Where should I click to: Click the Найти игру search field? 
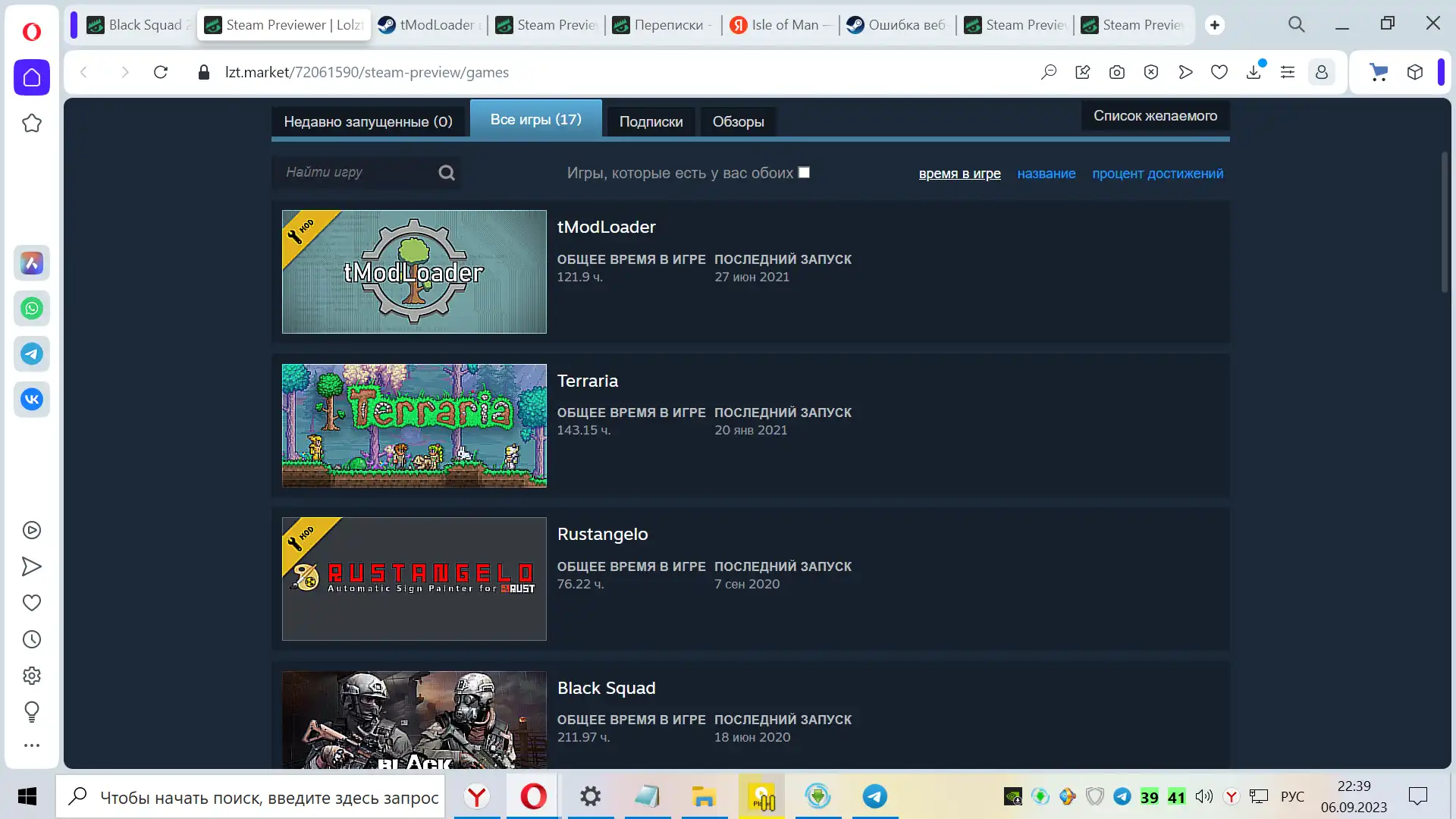(355, 172)
